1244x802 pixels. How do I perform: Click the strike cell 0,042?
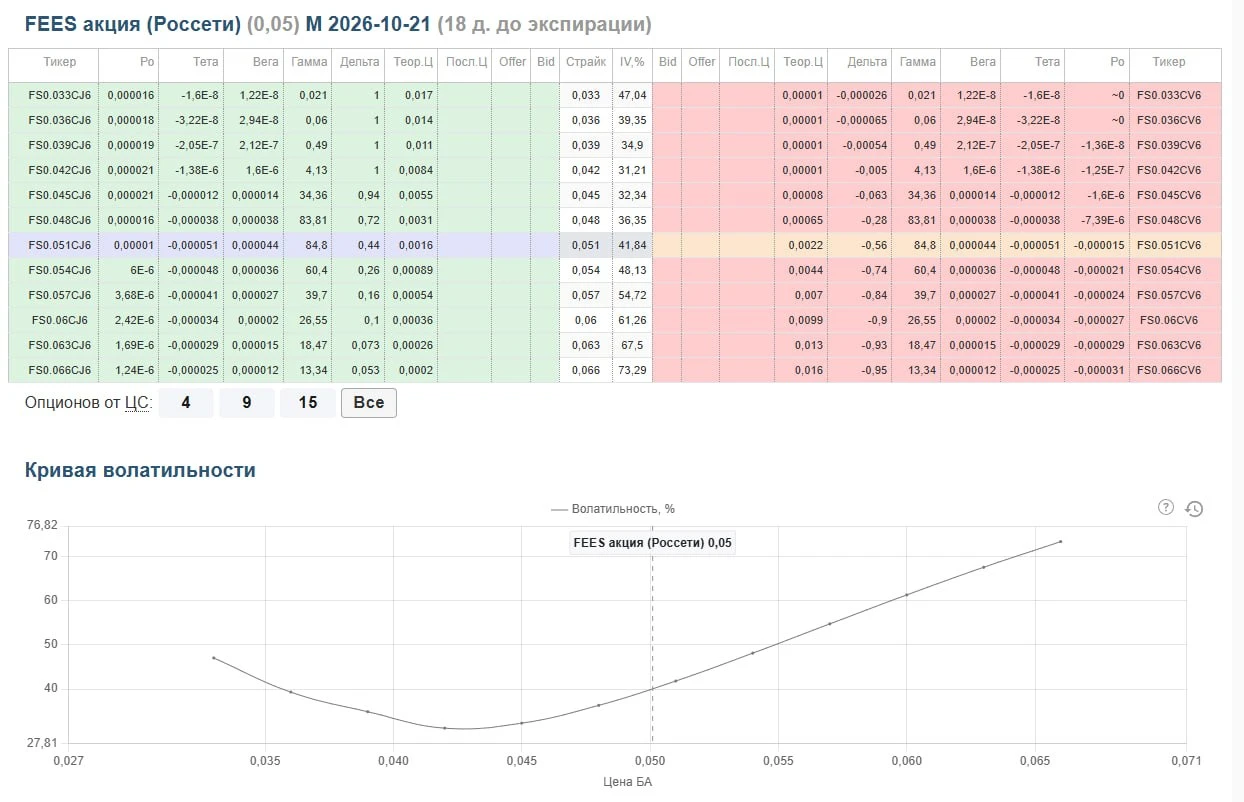click(x=586, y=170)
